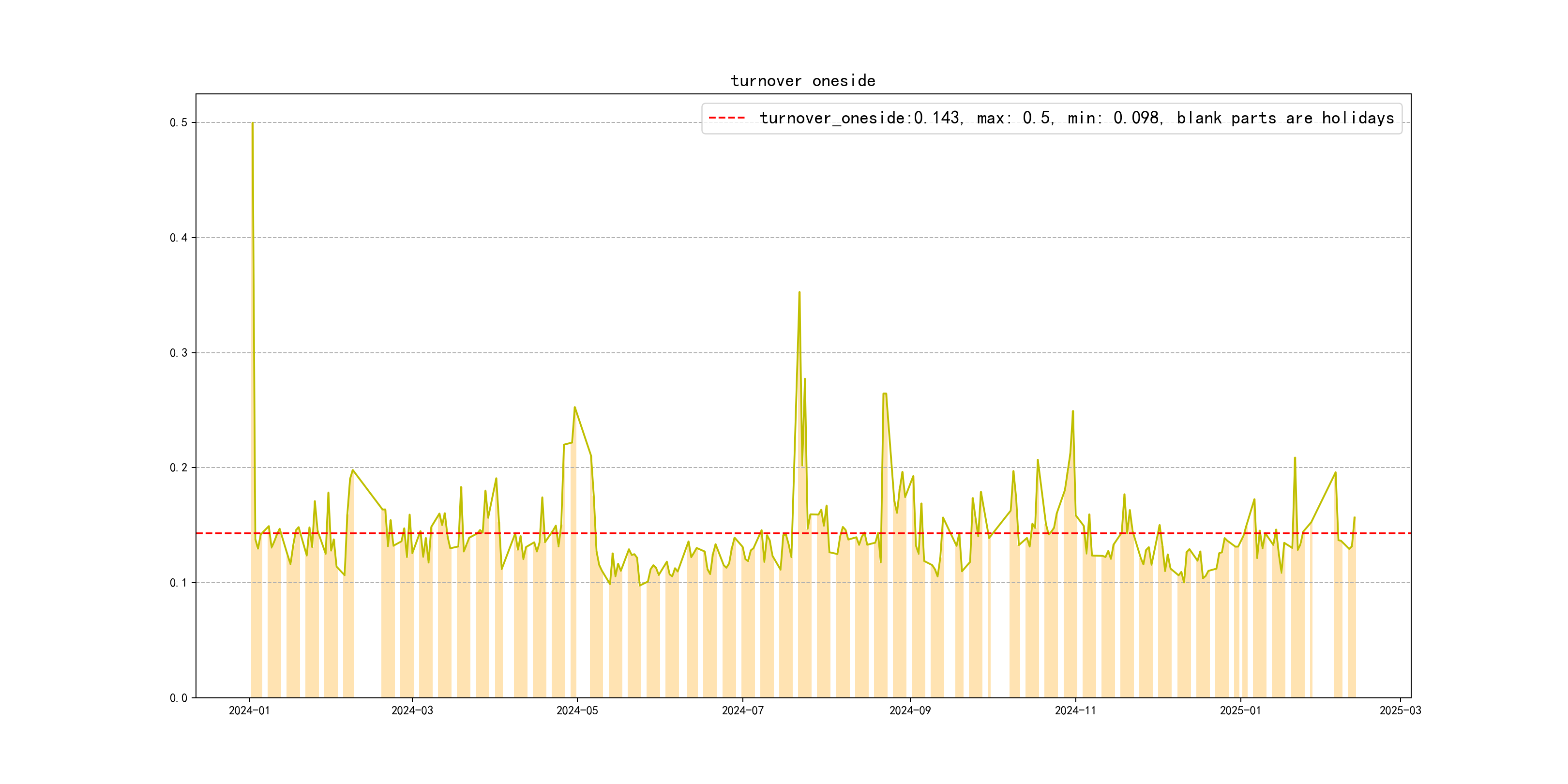Select the 0.1 y-axis tick label
1568x784 pixels.
tap(179, 583)
